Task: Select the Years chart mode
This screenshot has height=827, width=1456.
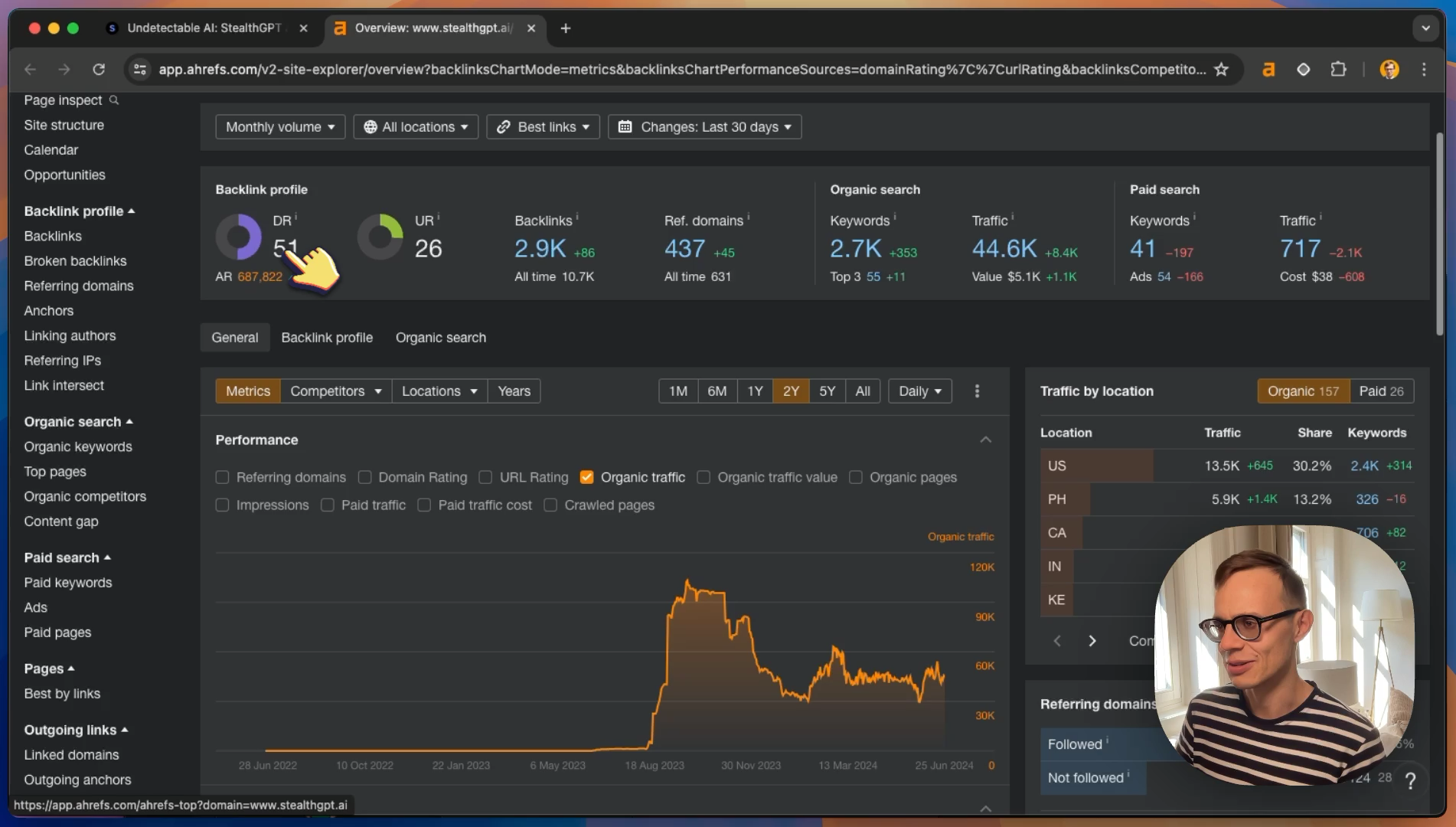Action: [514, 391]
